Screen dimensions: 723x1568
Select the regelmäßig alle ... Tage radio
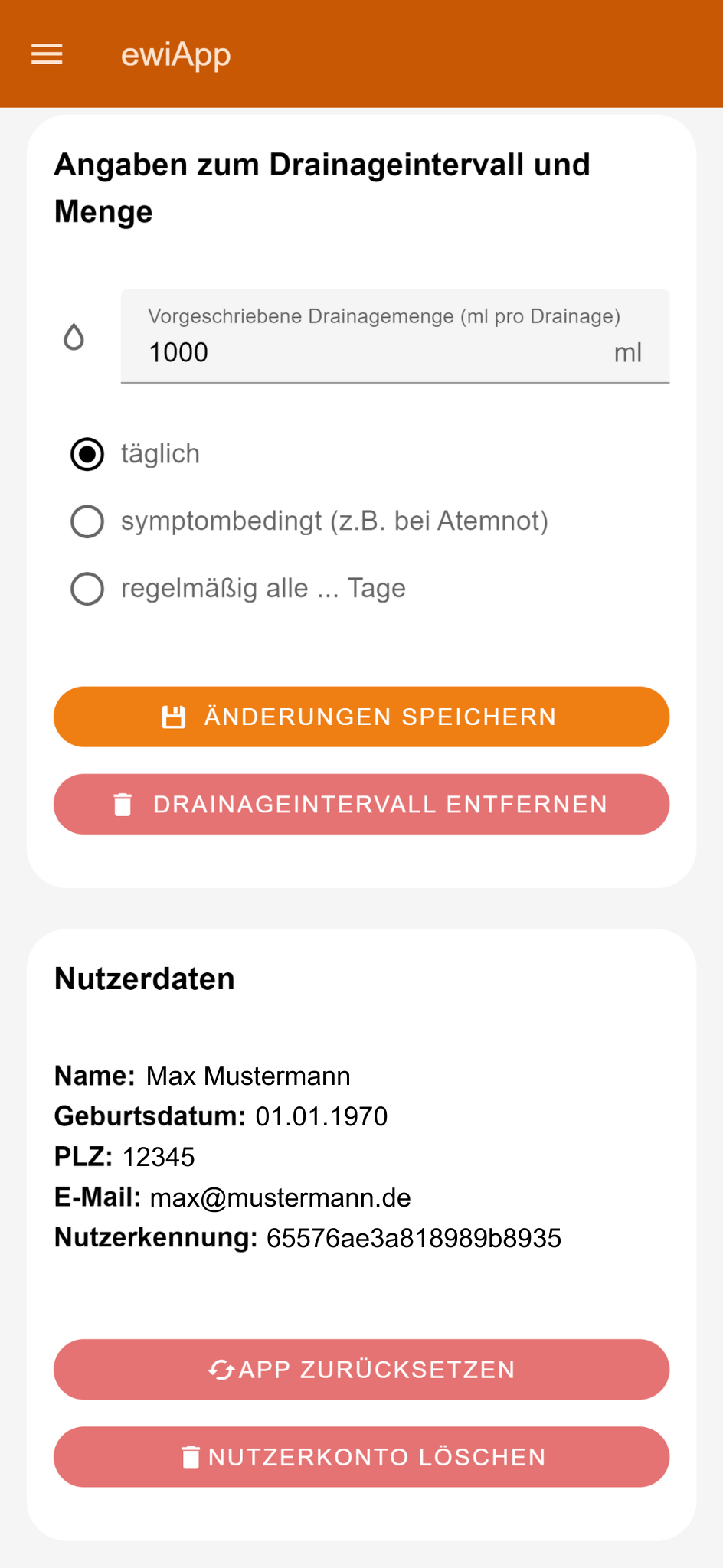(x=87, y=589)
